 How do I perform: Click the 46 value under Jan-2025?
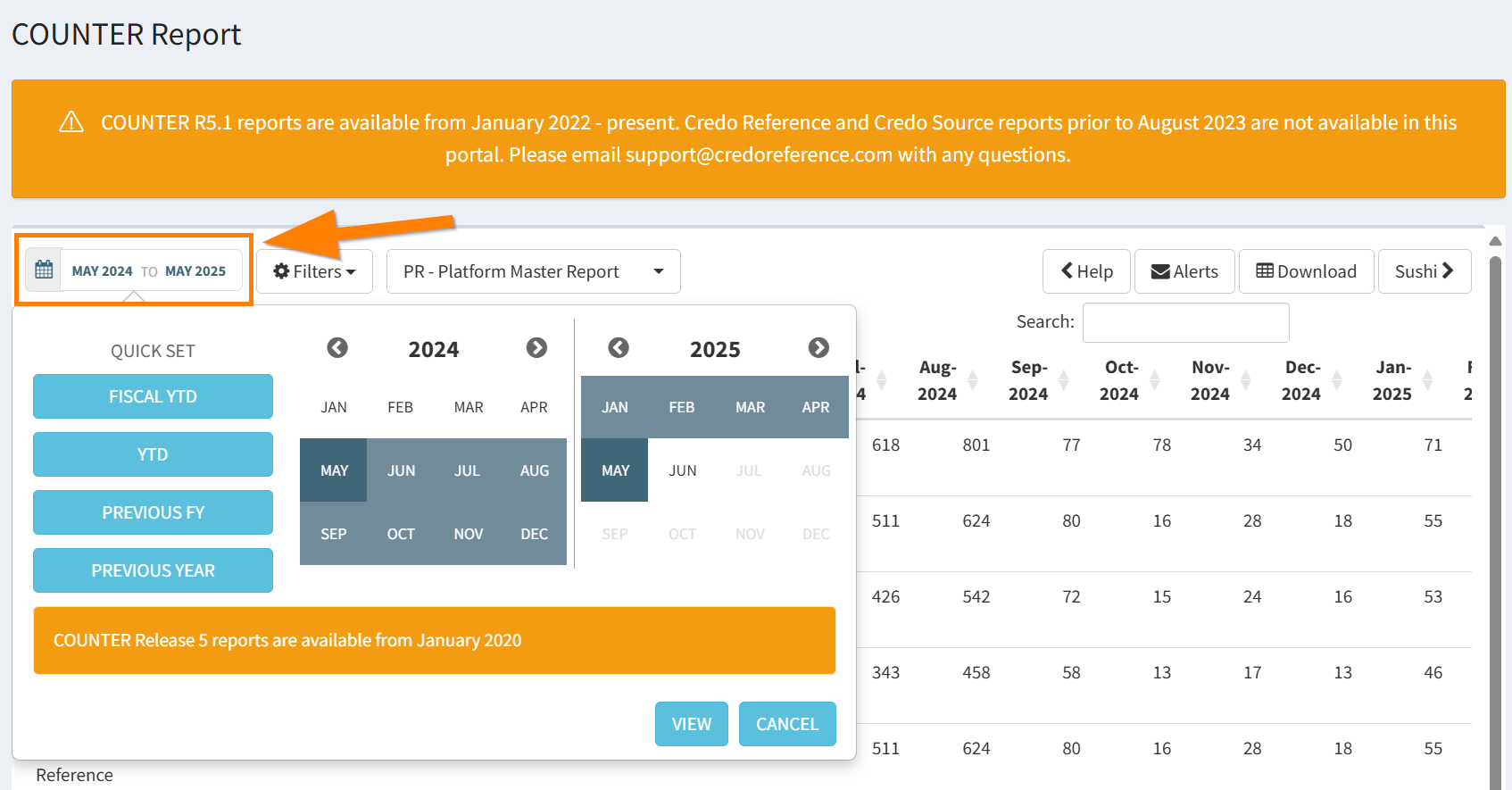[1433, 672]
